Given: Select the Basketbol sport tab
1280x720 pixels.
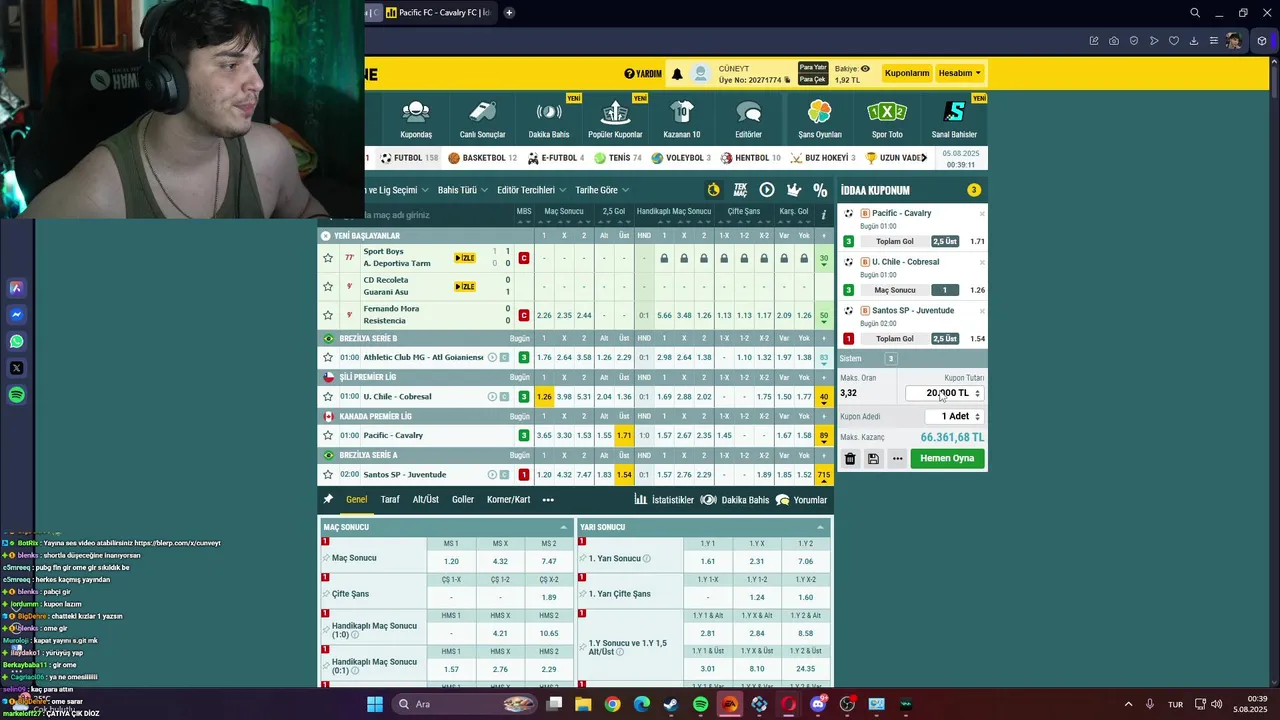Looking at the screenshot, I should tap(483, 158).
